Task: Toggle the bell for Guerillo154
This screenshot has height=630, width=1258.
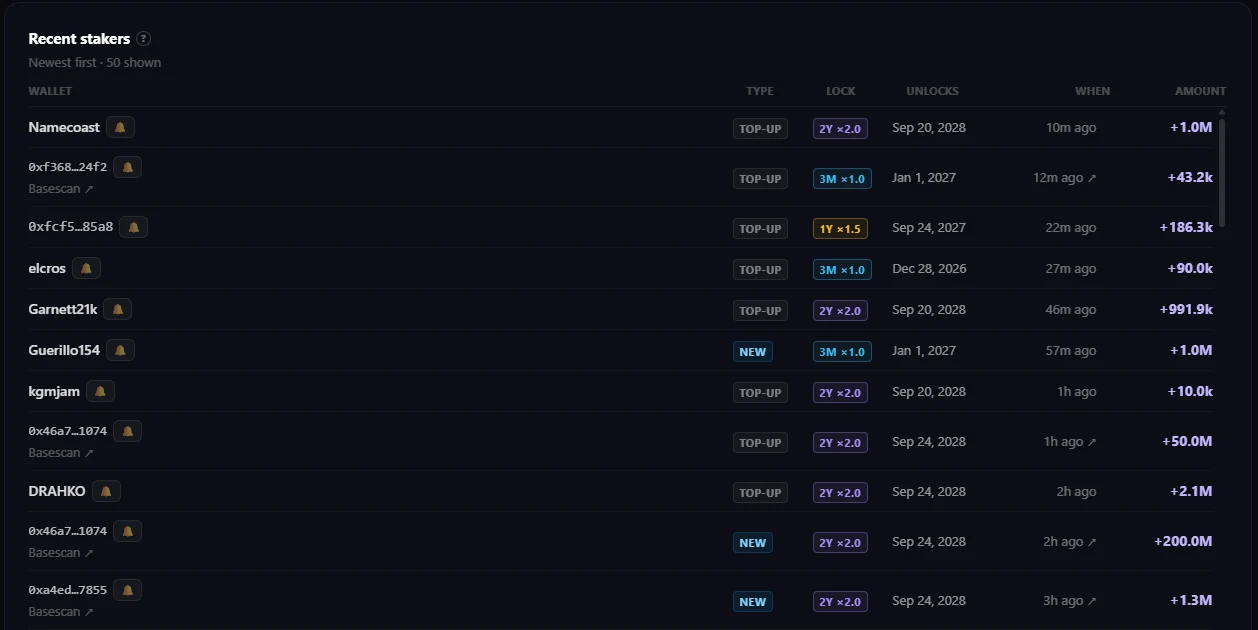Action: (x=120, y=351)
